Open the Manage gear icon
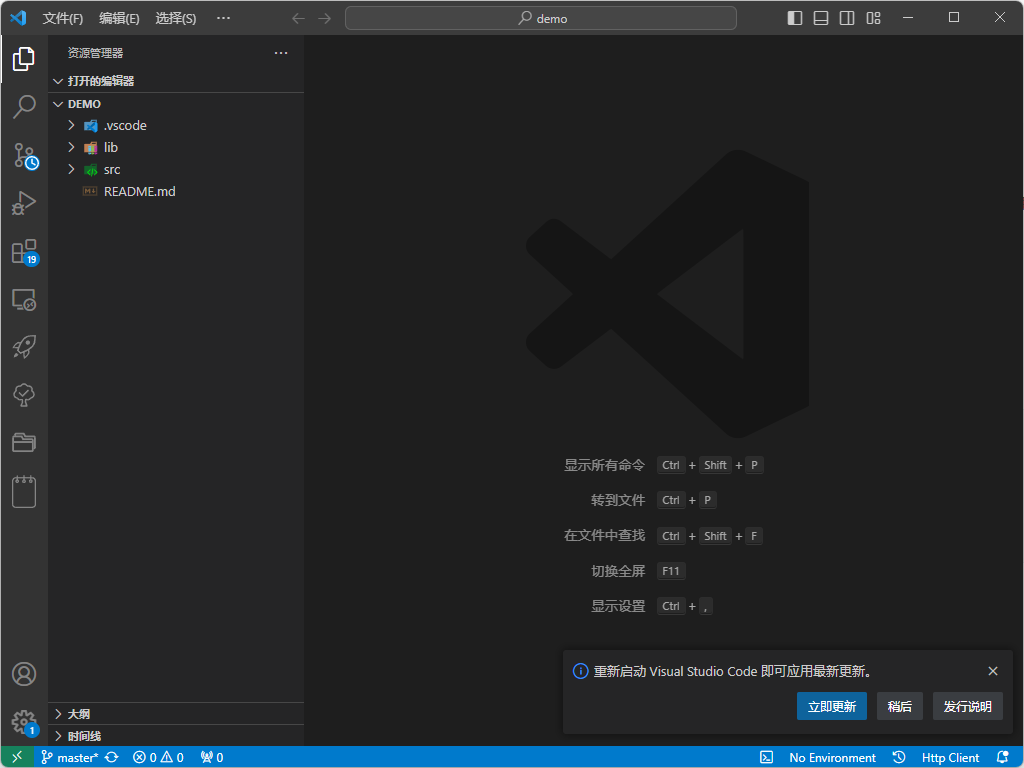Viewport: 1024px width, 768px height. pos(24,722)
